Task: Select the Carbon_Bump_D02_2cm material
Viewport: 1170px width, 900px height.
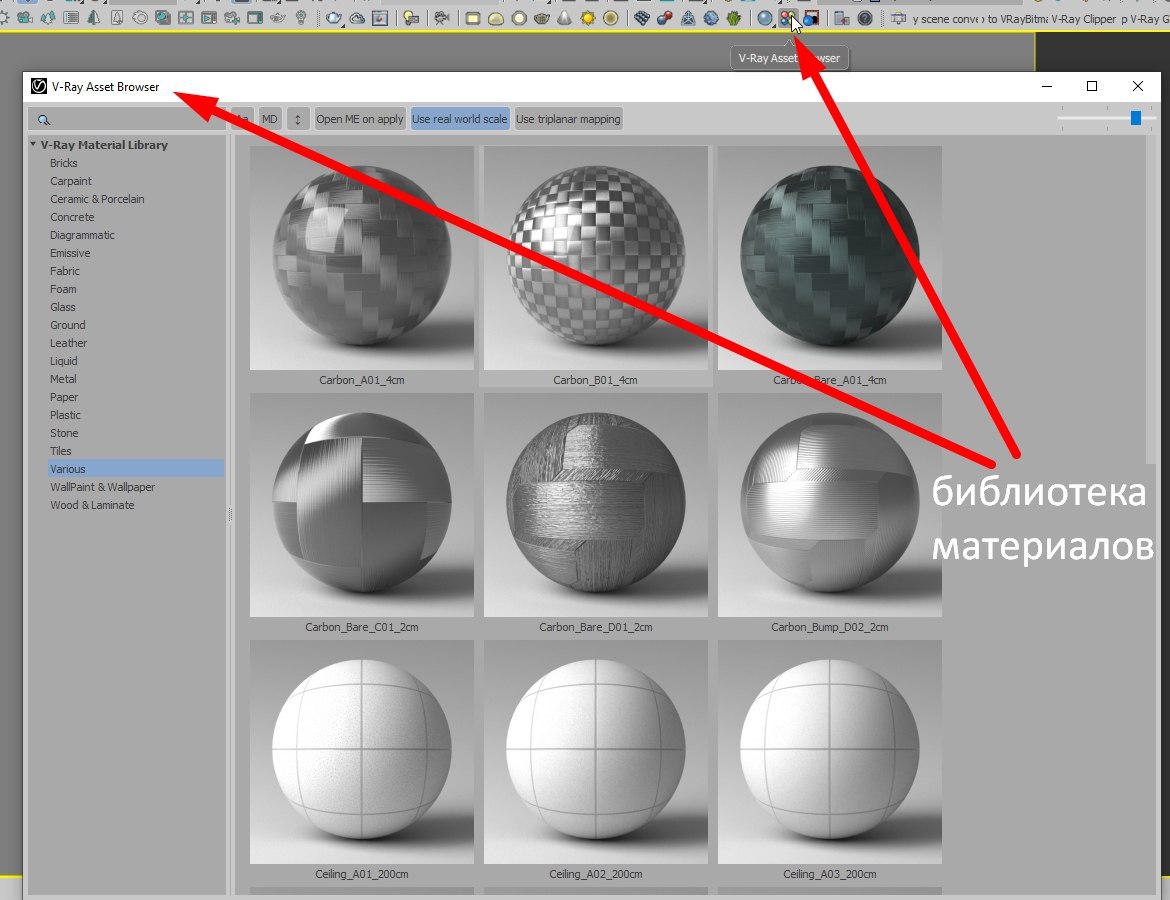Action: [x=830, y=505]
